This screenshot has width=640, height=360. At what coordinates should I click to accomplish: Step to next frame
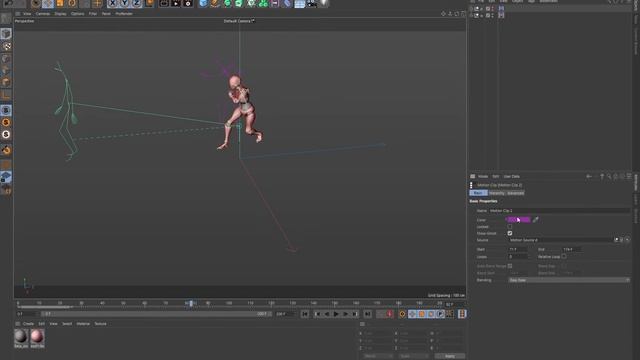346,314
